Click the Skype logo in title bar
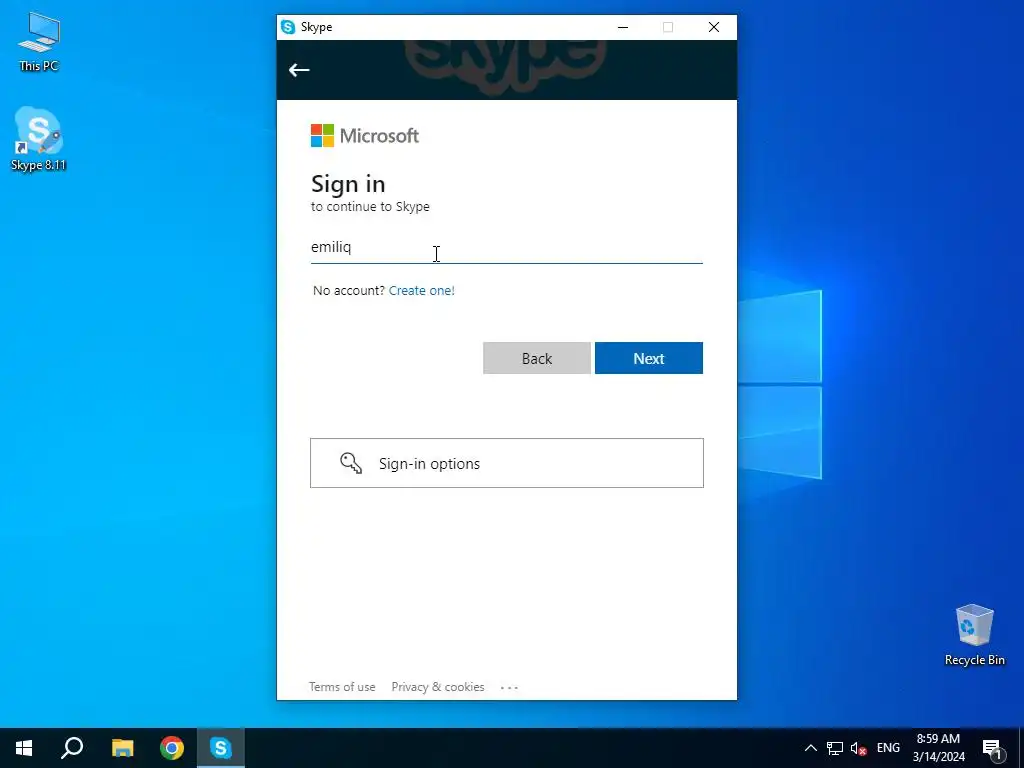1024x768 pixels. click(288, 27)
